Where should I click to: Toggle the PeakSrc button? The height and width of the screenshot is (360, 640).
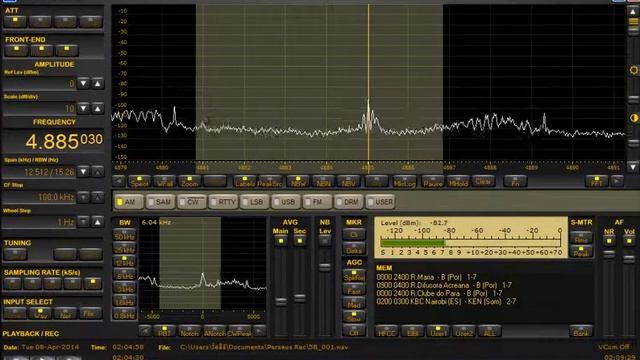pyautogui.click(x=270, y=181)
